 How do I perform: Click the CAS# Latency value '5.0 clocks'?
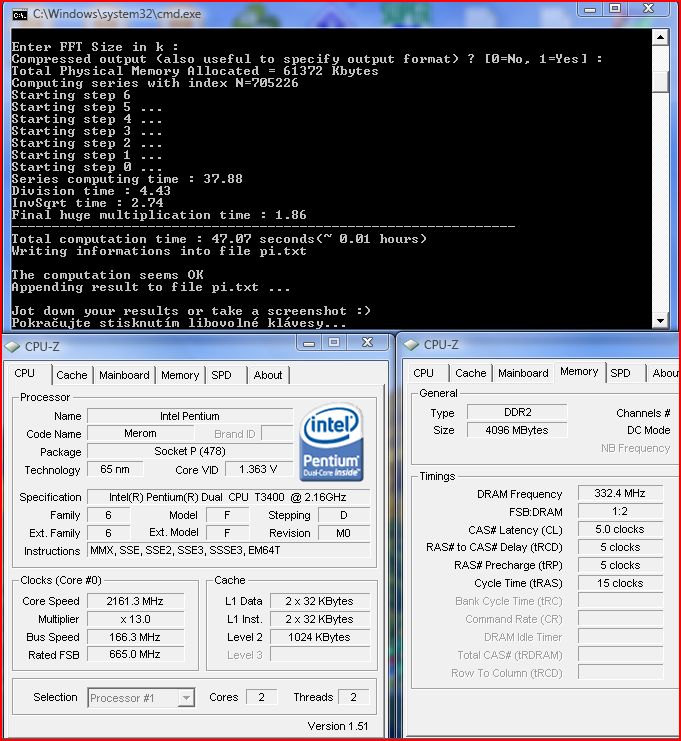pyautogui.click(x=620, y=529)
